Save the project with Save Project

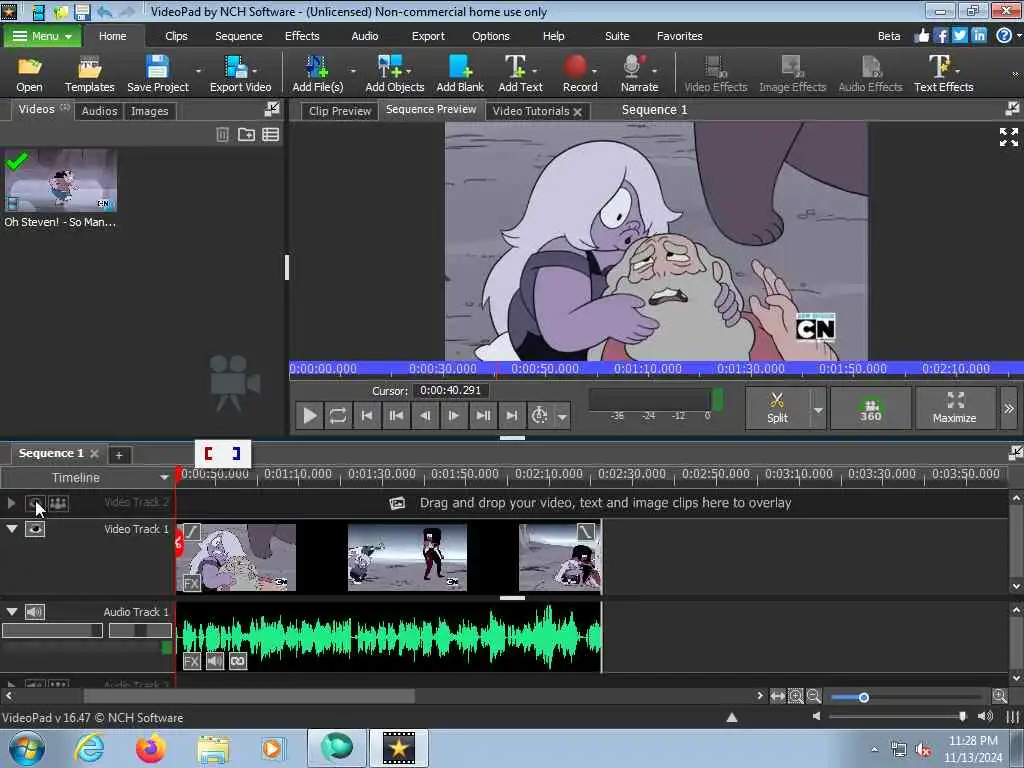click(157, 73)
